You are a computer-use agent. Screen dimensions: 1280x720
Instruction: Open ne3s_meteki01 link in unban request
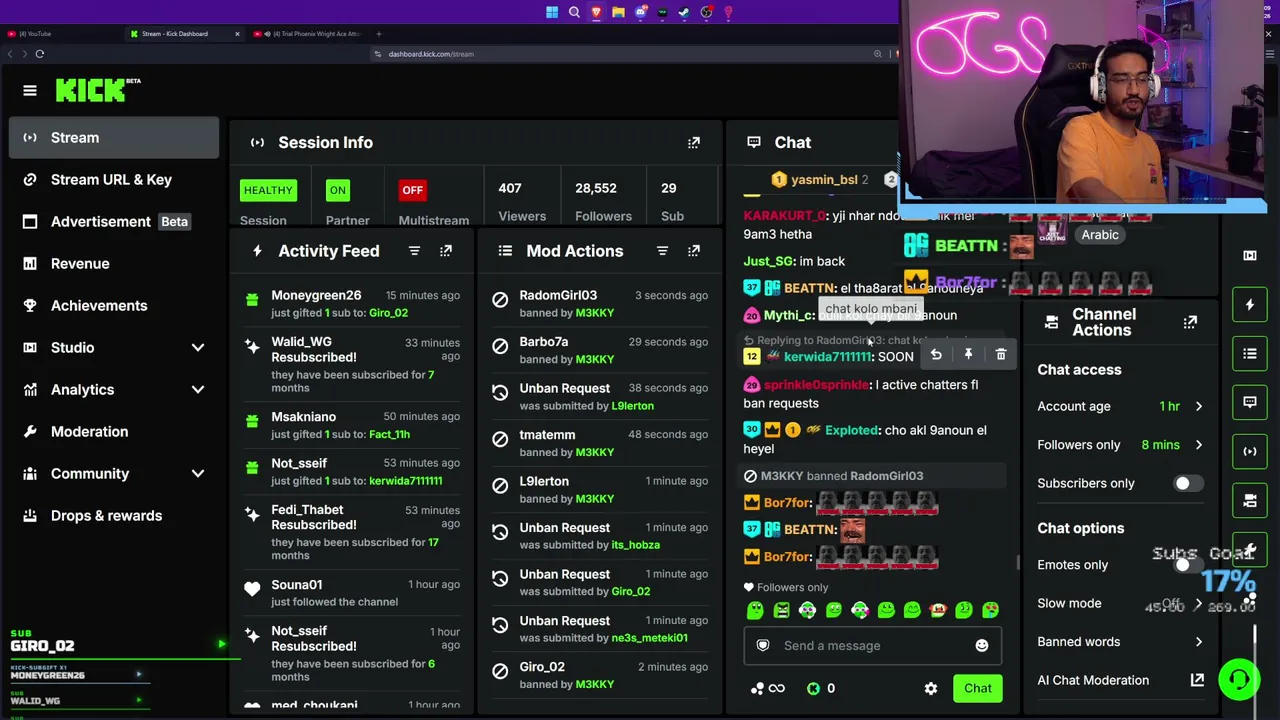[649, 638]
